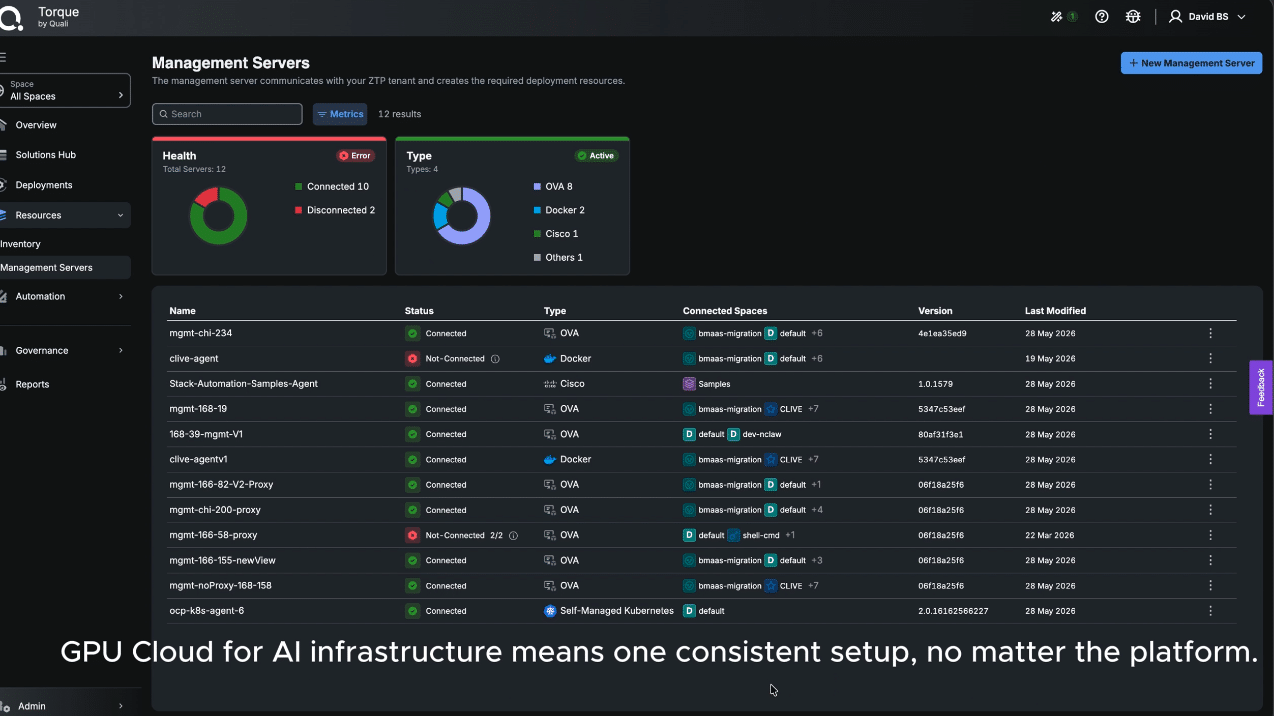Open kebab menu for mgmt-chi-234 row
Viewport: 1274px width, 716px height.
pos(1210,333)
